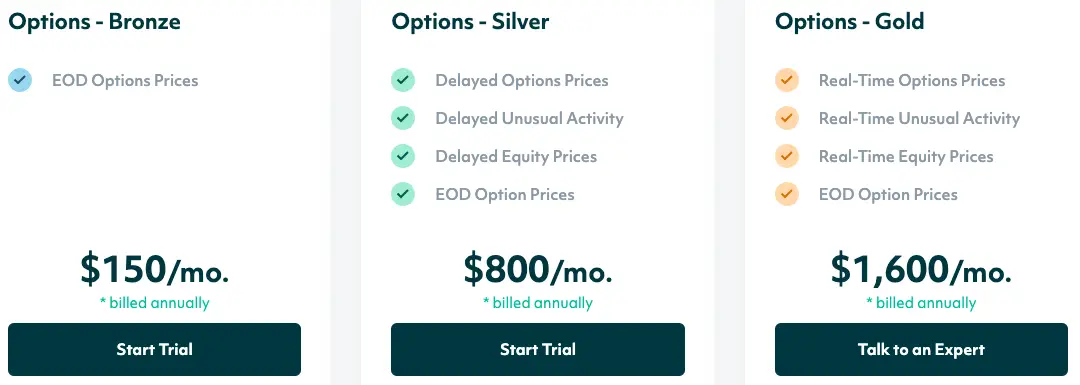This screenshot has height=385, width=1080.
Task: Click the Talk to an Expert button
Action: tap(921, 349)
